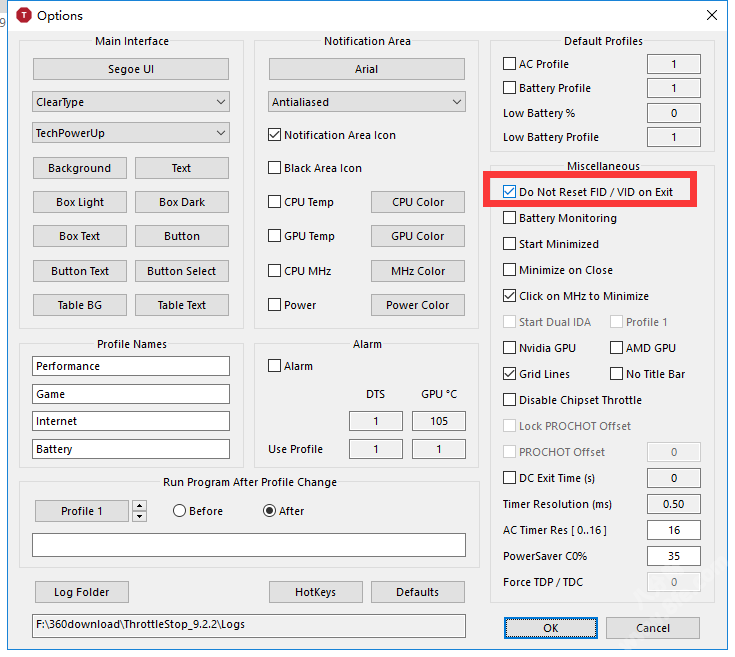Open the Antialiased dropdown list
Viewport: 735px width, 657px height.
(x=366, y=102)
